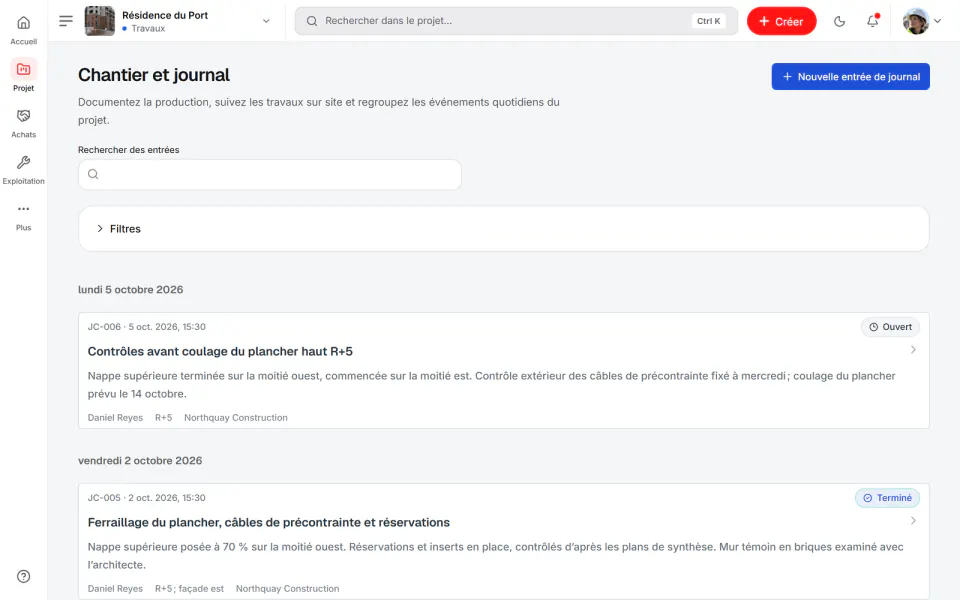
Task: Open the project switcher dropdown chevron
Action: 266,21
